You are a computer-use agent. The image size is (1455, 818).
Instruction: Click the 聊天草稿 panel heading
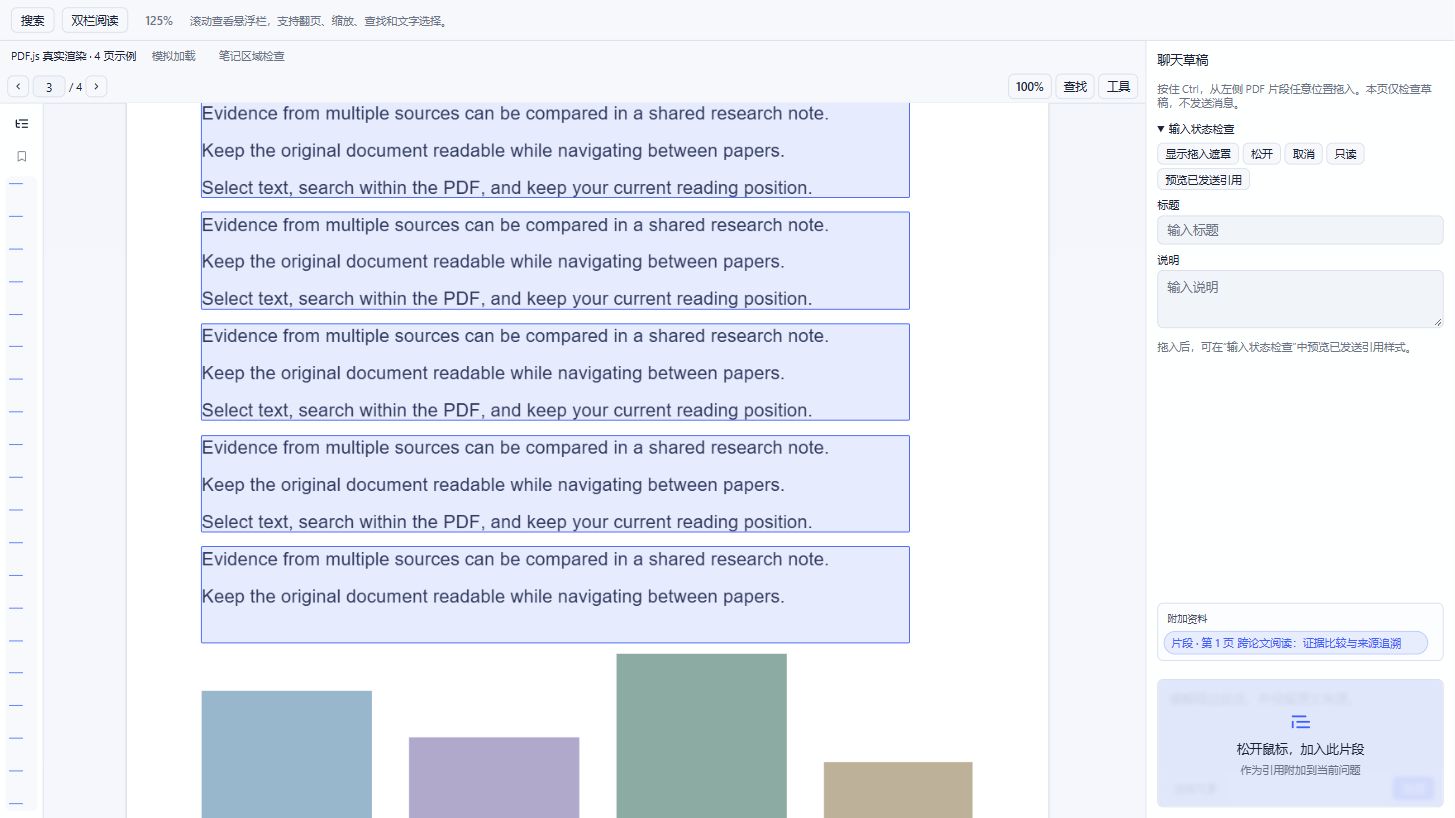(1183, 60)
